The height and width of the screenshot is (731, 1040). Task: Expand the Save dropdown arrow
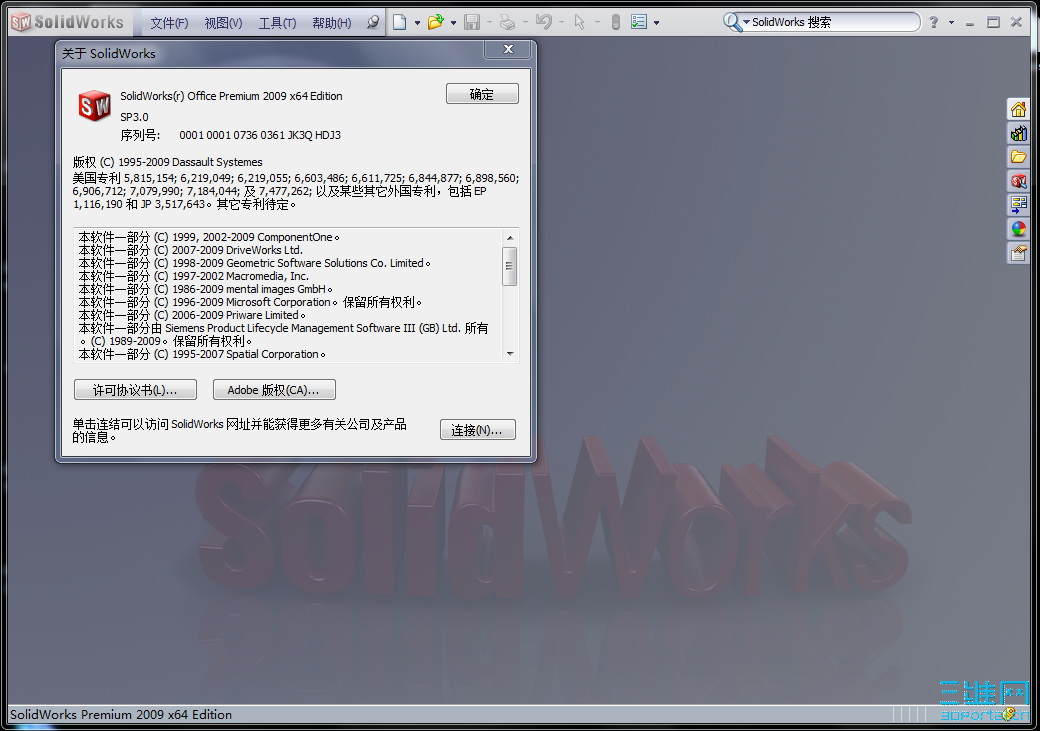[x=489, y=23]
